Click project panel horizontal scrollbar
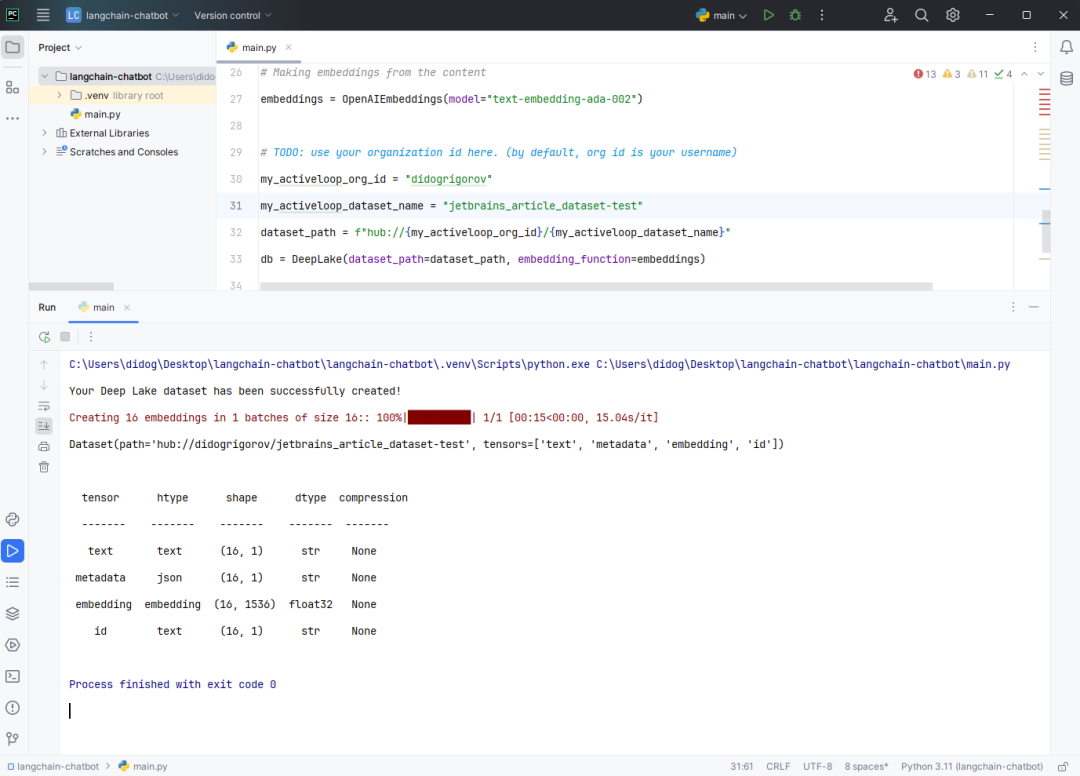Viewport: 1080px width, 776px height. 72,286
